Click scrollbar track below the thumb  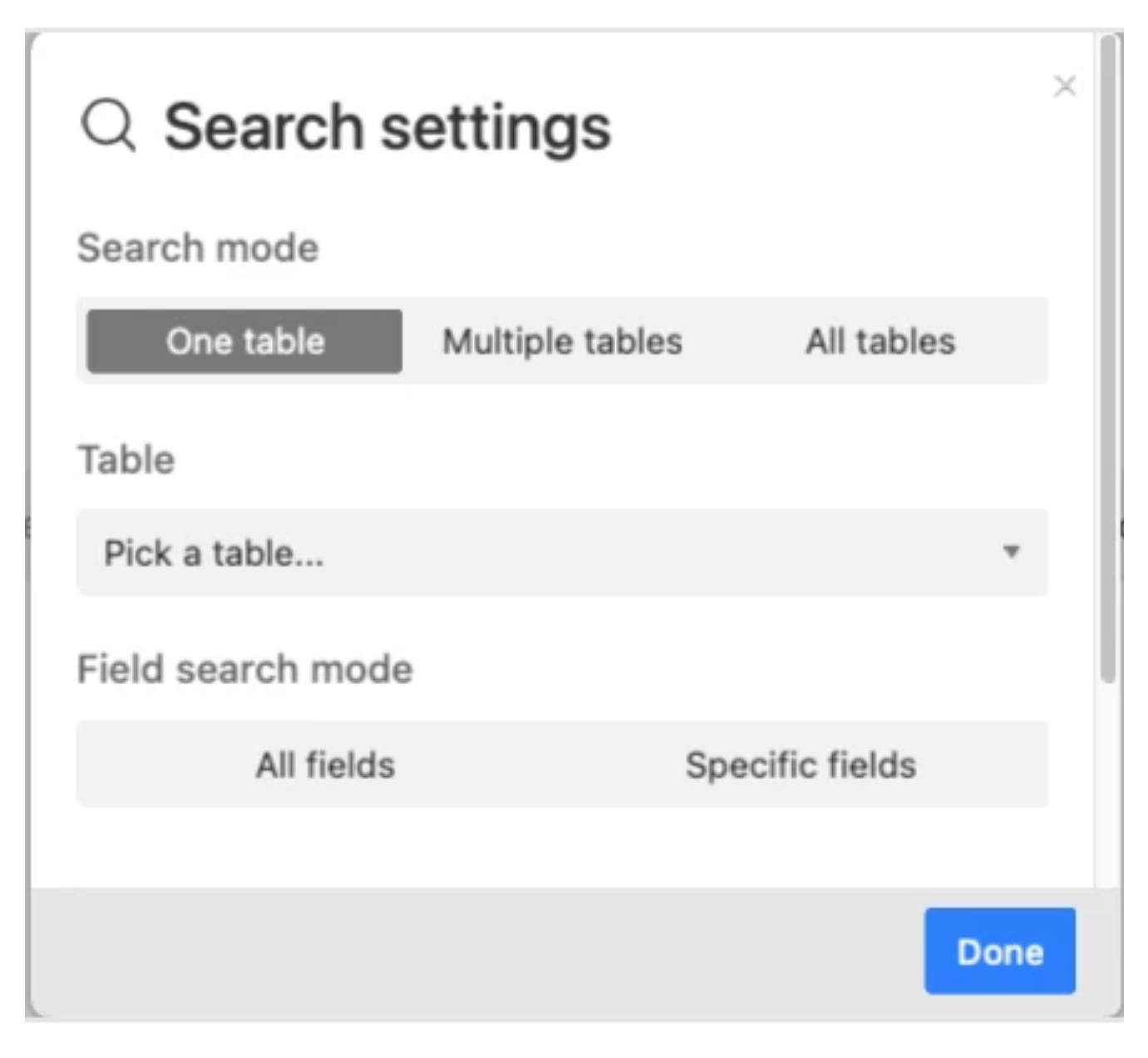(x=1107, y=790)
